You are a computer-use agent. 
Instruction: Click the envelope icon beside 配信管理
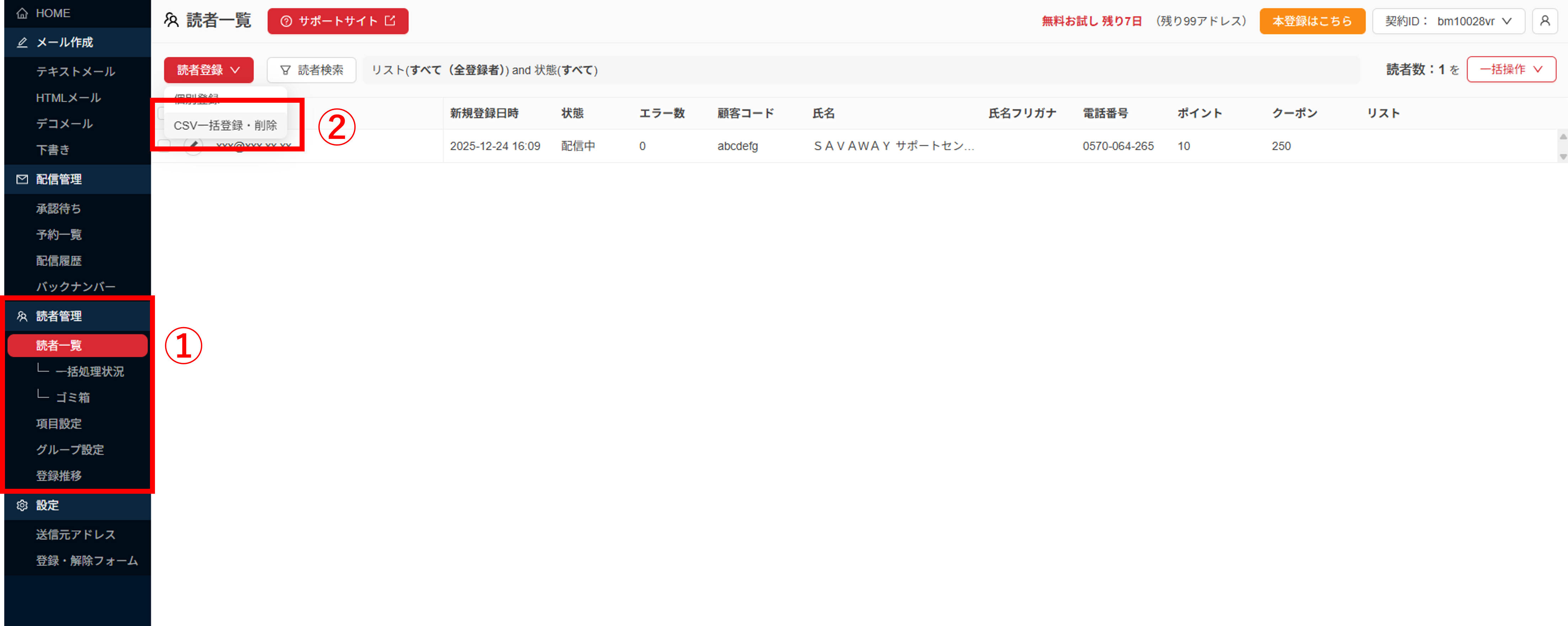pos(22,179)
